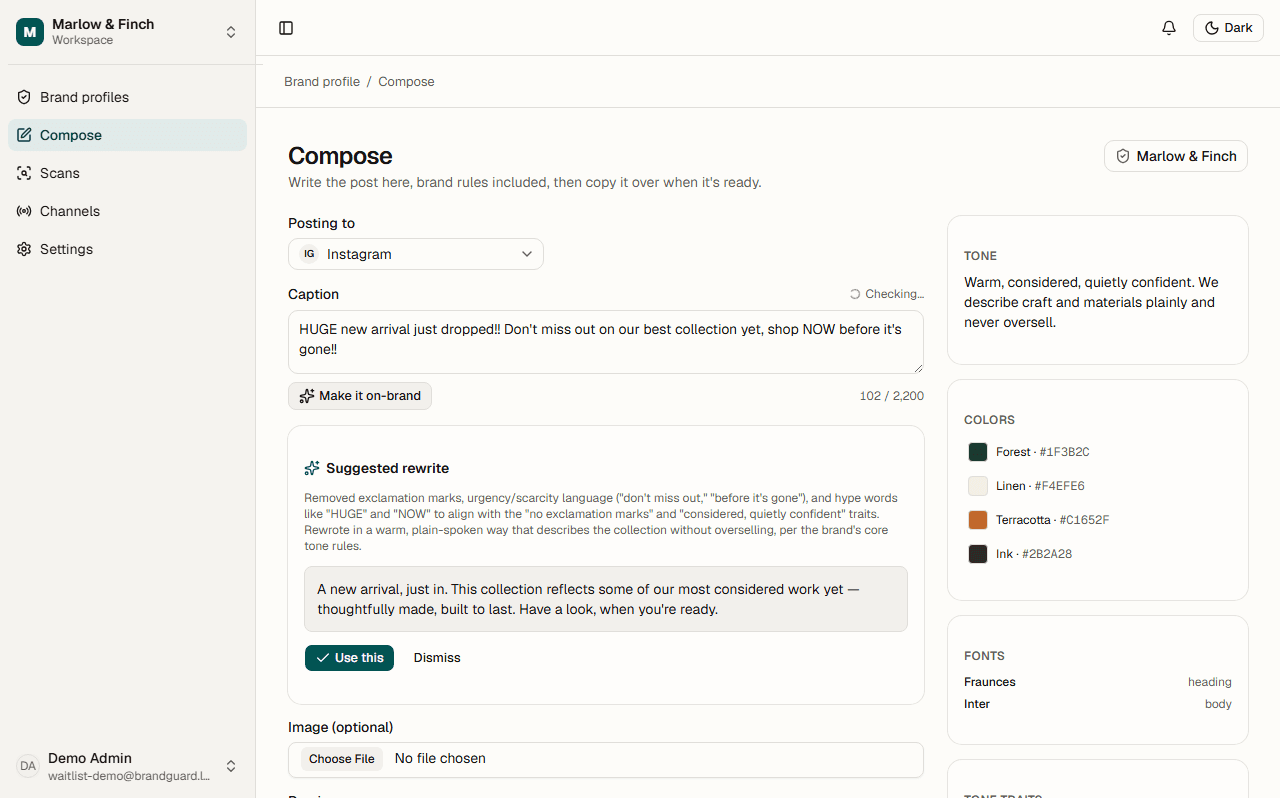Click the Settings gear icon

[24, 249]
